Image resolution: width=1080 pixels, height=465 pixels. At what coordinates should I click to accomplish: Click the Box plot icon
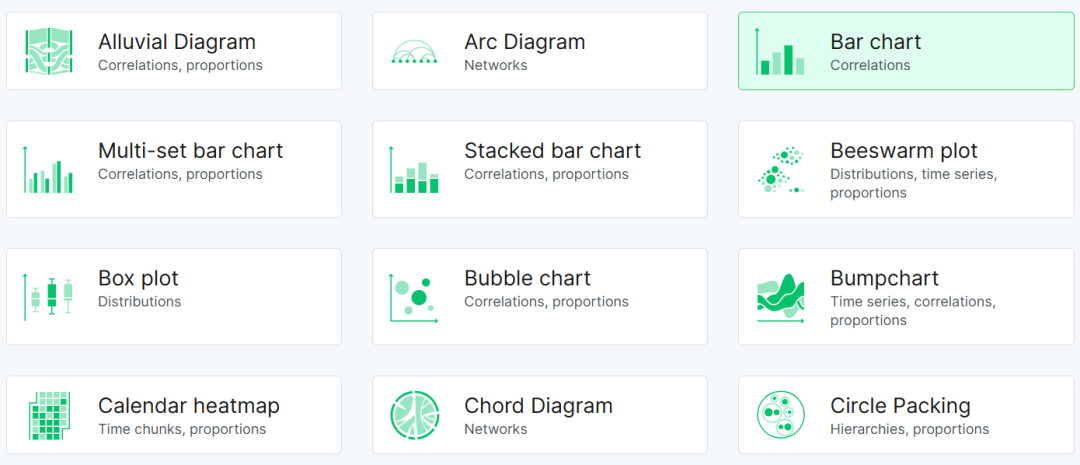[49, 297]
